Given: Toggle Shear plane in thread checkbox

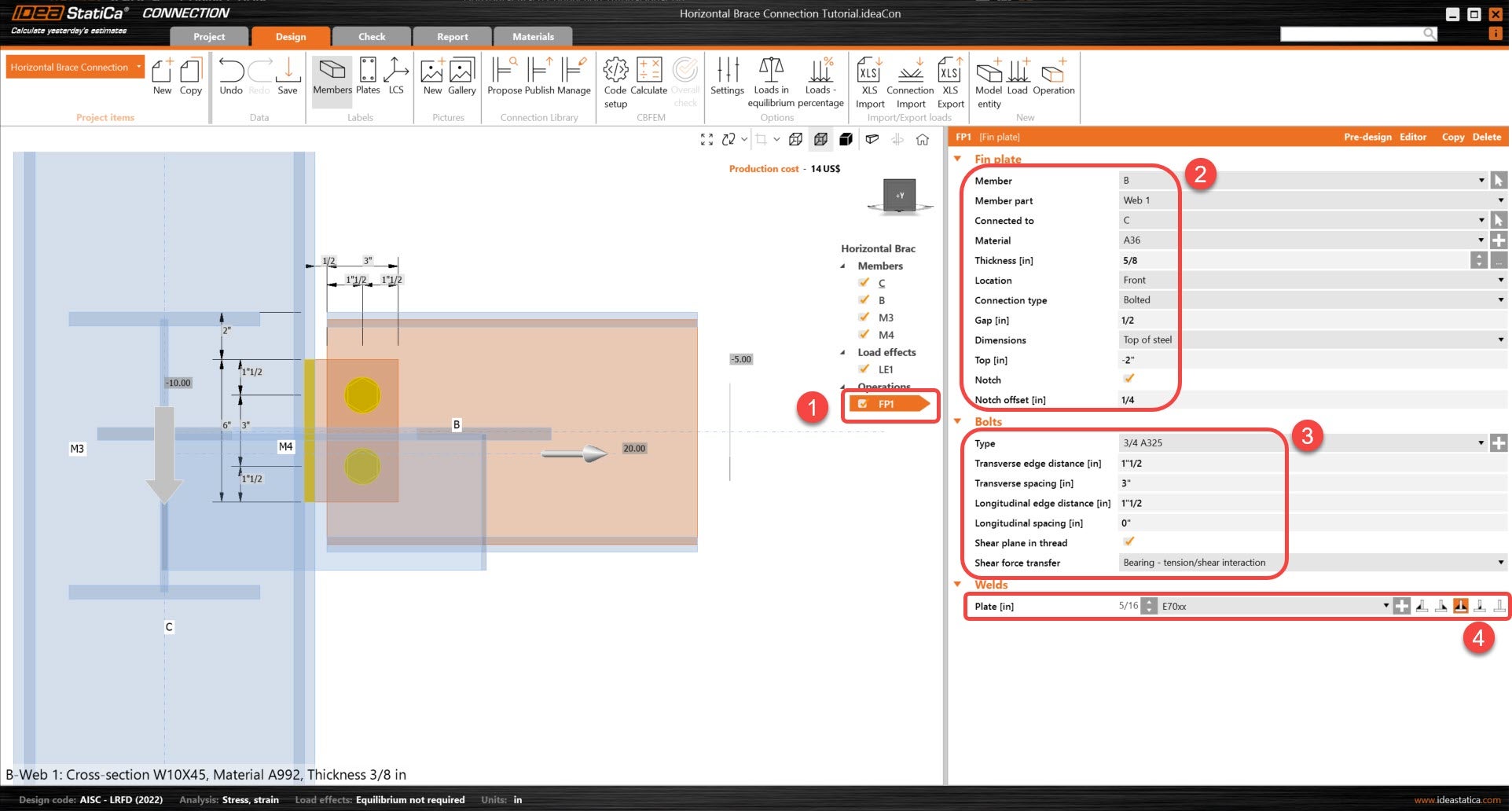Looking at the screenshot, I should coord(1129,542).
